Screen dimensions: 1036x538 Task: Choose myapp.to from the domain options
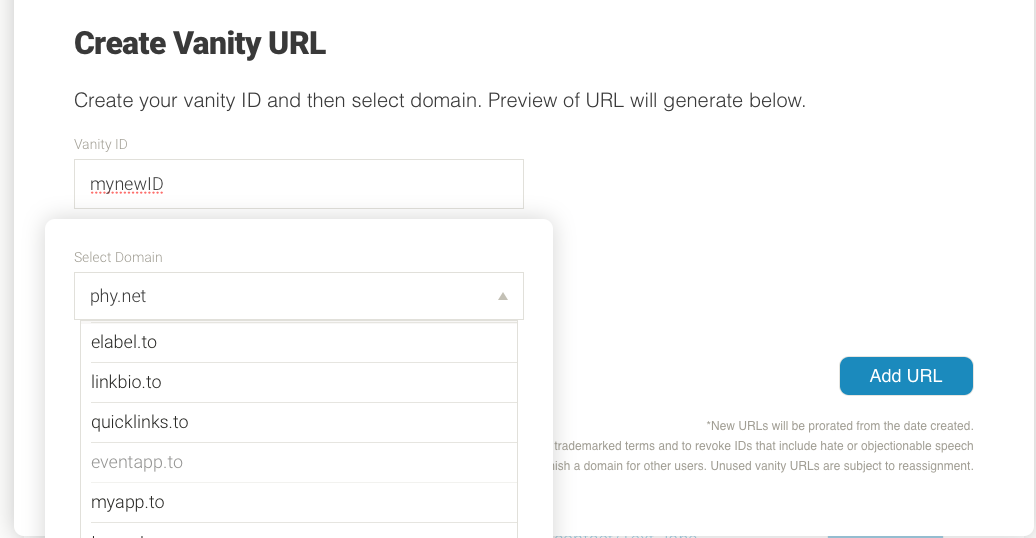pyautogui.click(x=298, y=502)
